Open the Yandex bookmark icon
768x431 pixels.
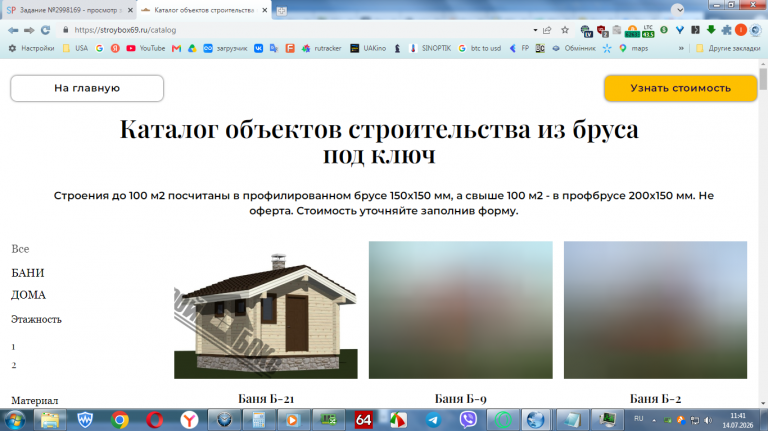click(115, 48)
